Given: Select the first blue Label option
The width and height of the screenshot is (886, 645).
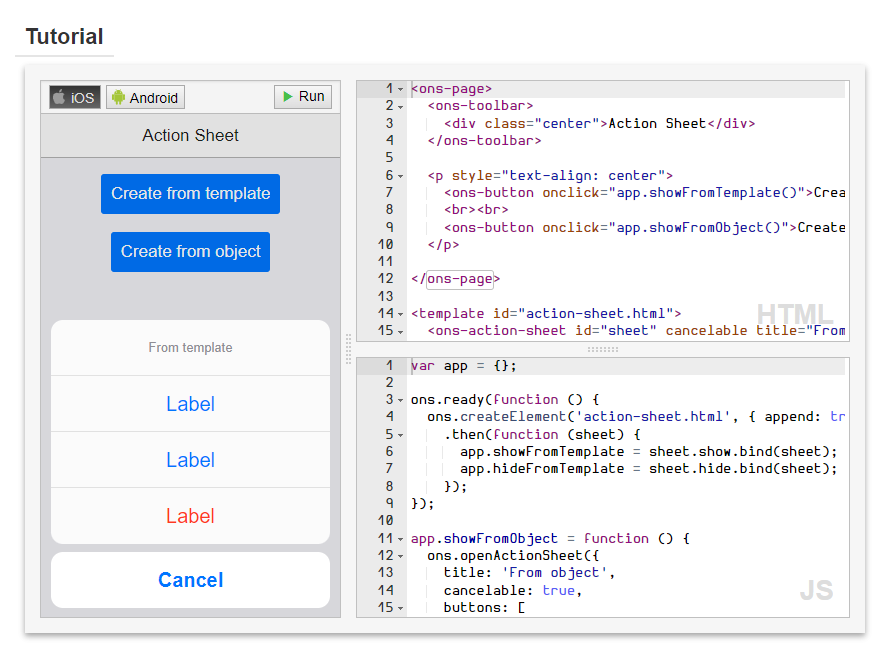Looking at the screenshot, I should 190,404.
